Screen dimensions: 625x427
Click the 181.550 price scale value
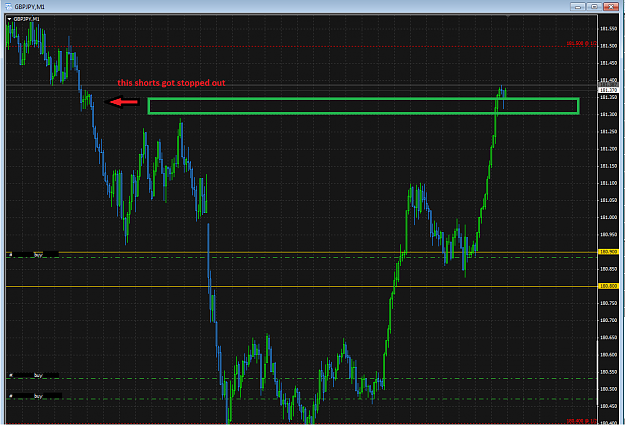pyautogui.click(x=609, y=29)
